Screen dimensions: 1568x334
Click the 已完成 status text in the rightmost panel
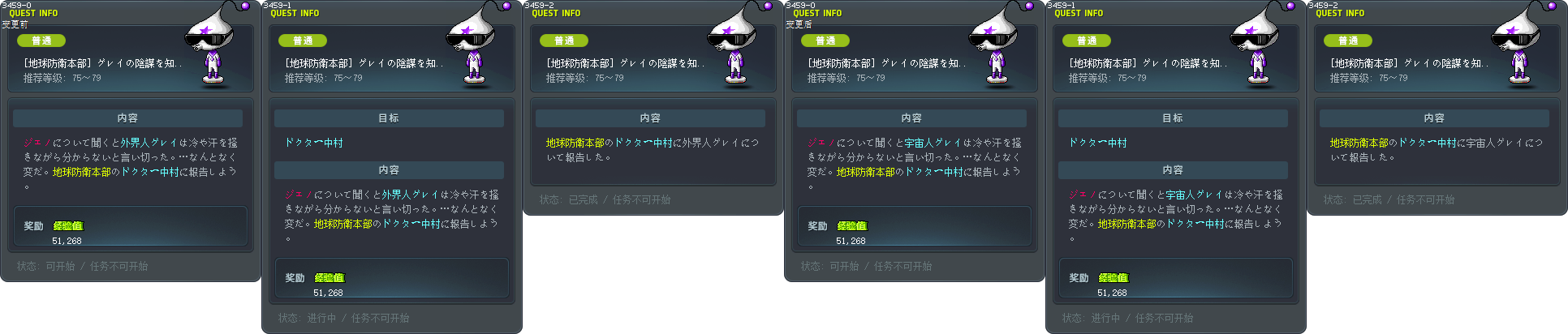point(1367,199)
